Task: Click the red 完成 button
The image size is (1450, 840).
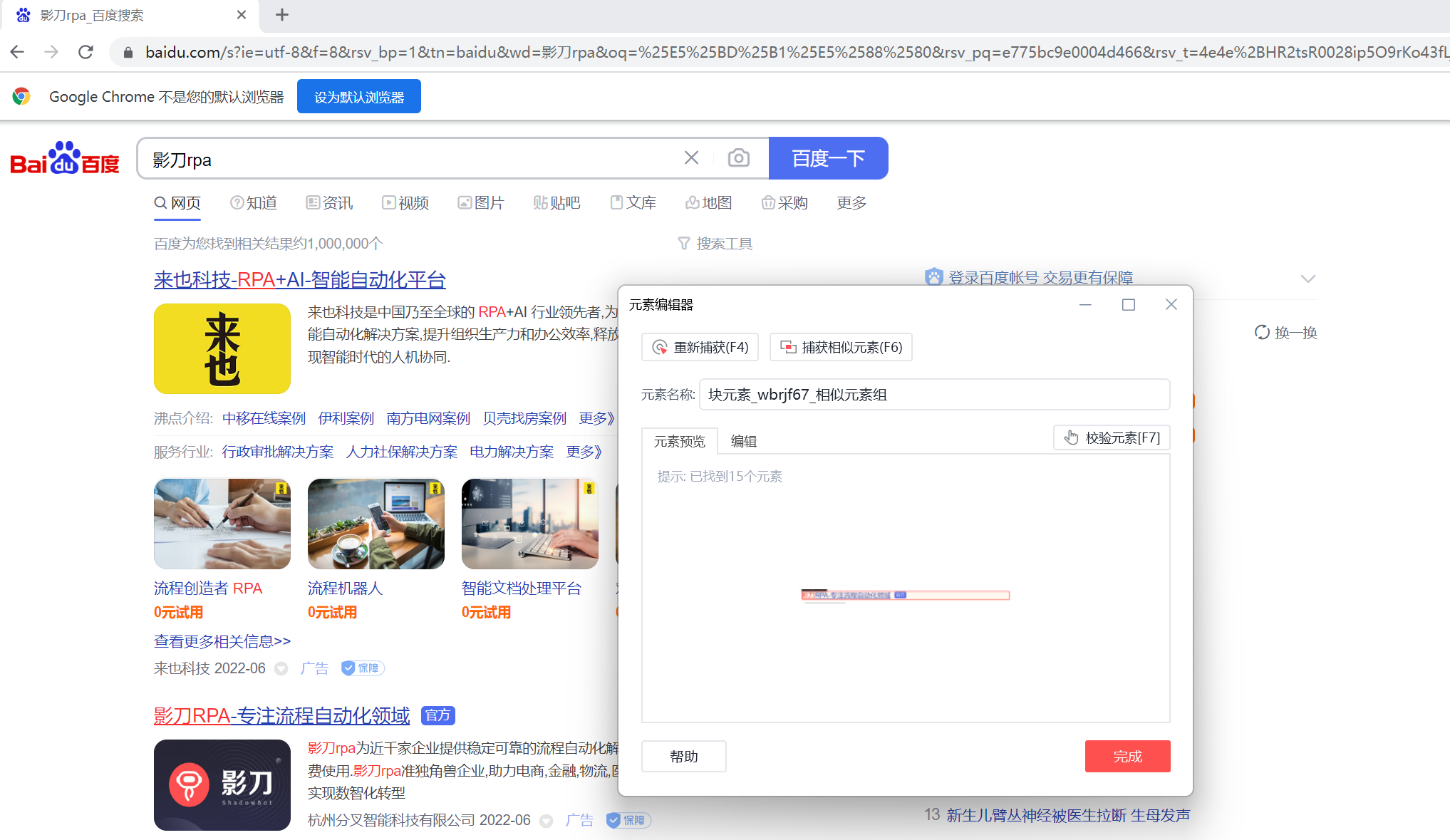Action: click(x=1127, y=756)
